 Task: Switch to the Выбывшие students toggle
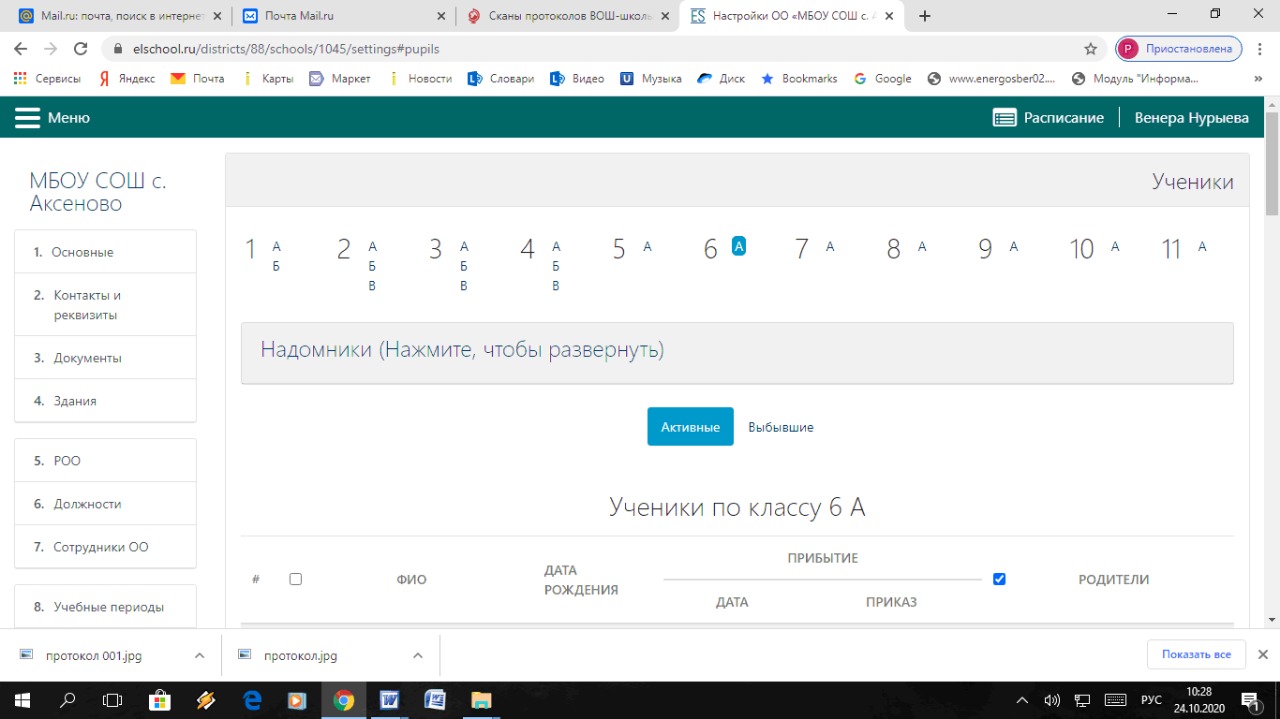click(x=780, y=427)
